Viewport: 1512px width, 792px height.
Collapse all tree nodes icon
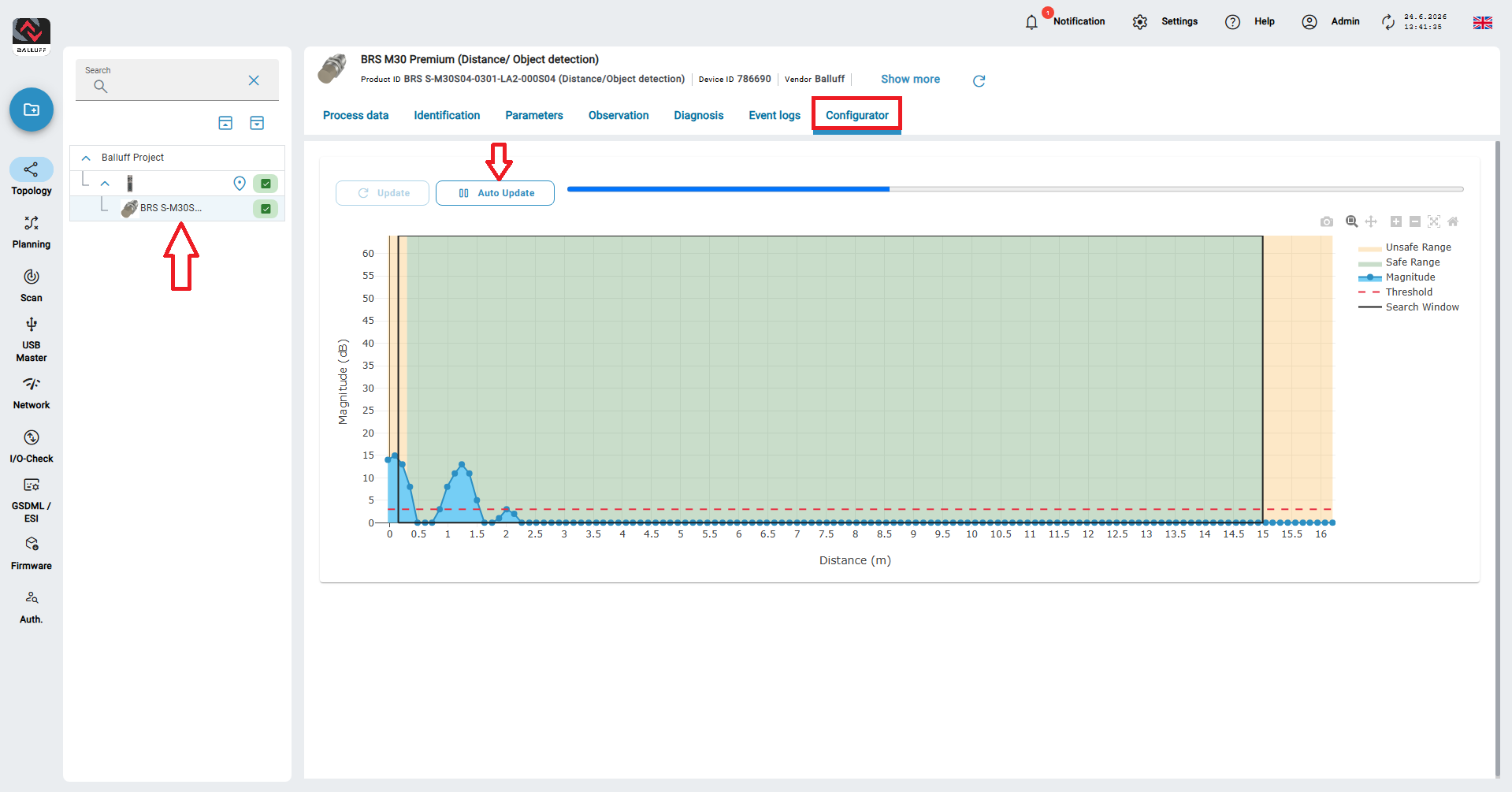click(x=225, y=123)
